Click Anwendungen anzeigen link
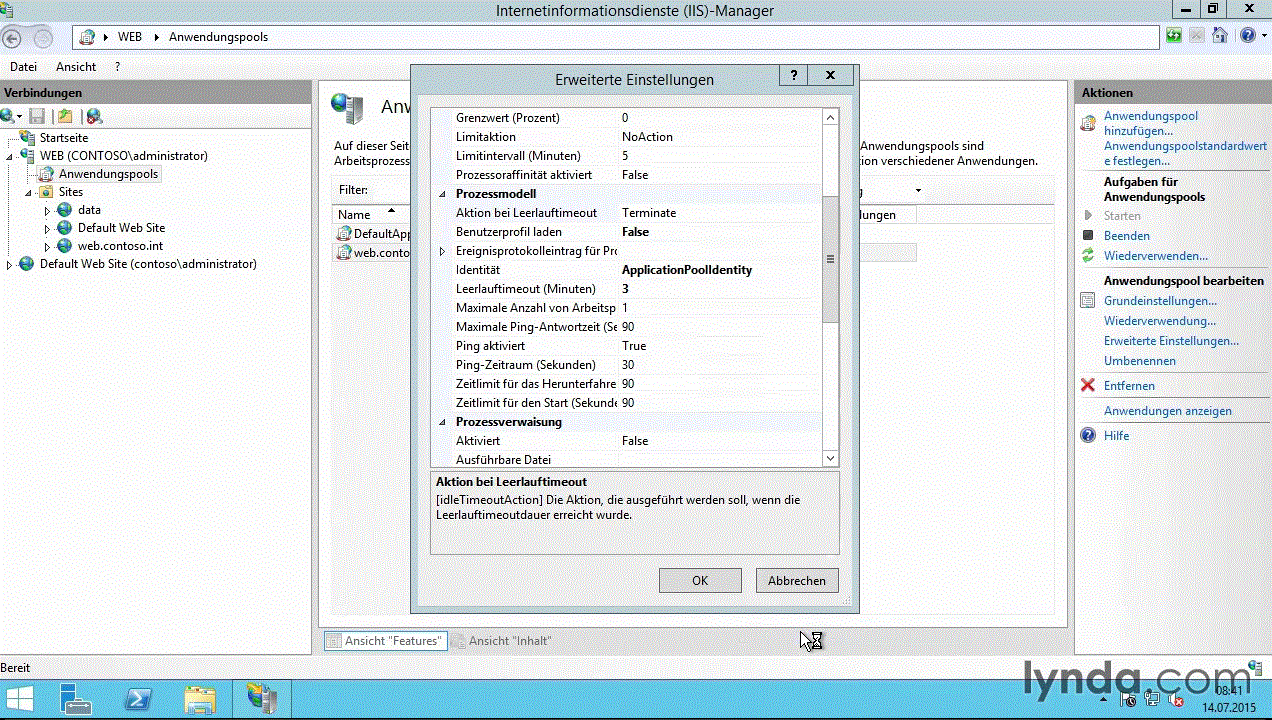This screenshot has width=1272, height=720. click(x=1168, y=411)
